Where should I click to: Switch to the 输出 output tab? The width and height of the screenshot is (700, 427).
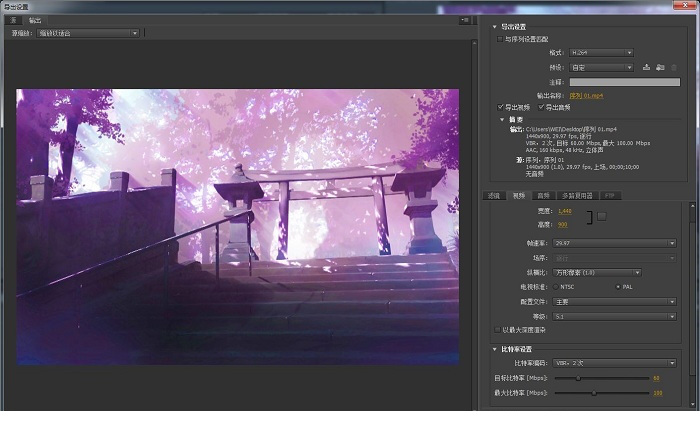tap(35, 20)
